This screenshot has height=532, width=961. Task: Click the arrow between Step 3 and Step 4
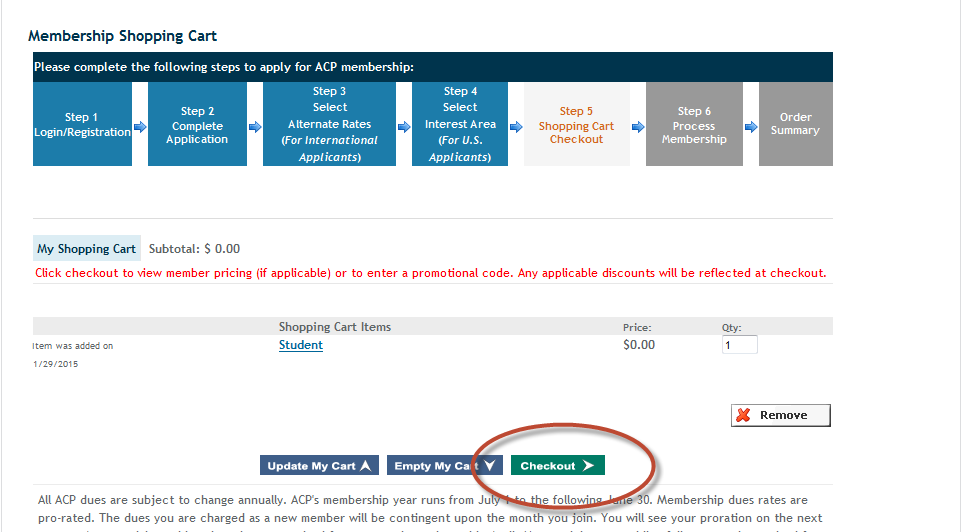pyautogui.click(x=404, y=127)
